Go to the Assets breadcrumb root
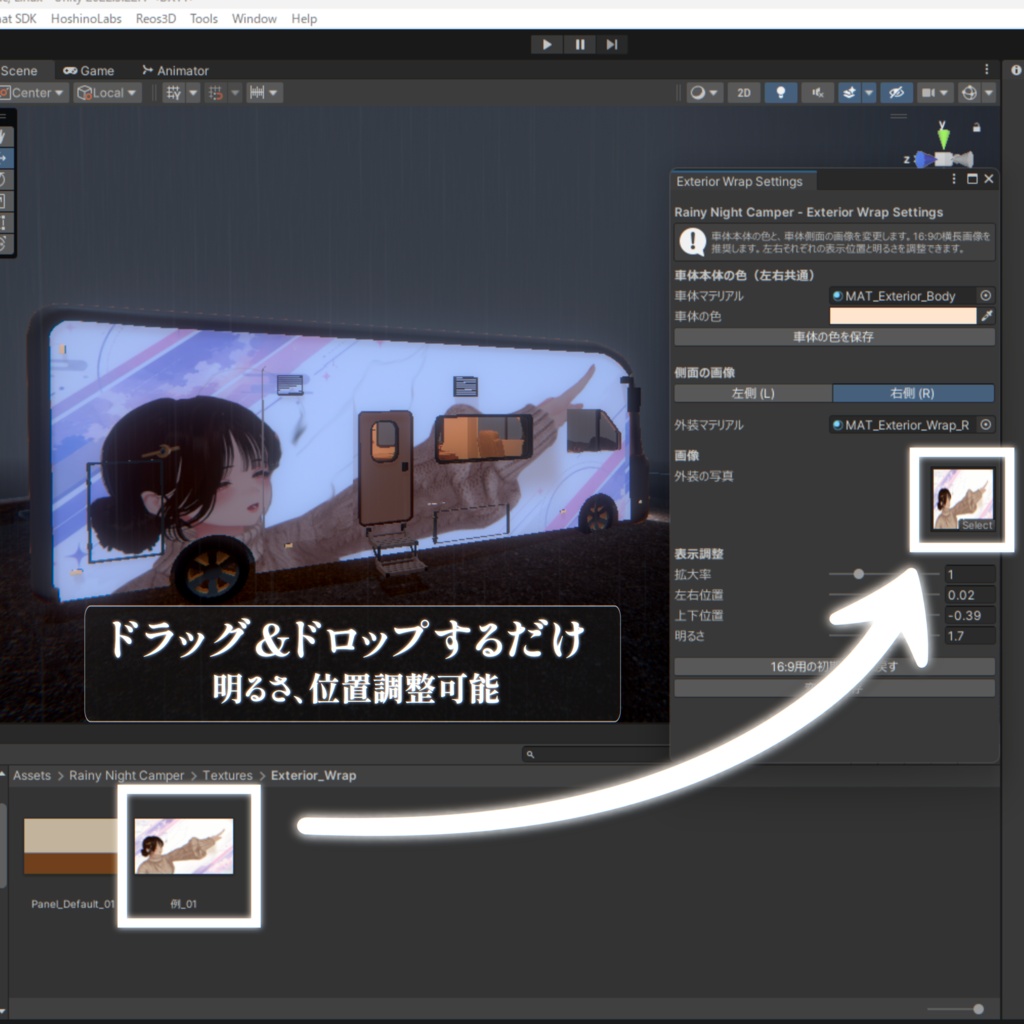The height and width of the screenshot is (1024, 1024). click(32, 775)
